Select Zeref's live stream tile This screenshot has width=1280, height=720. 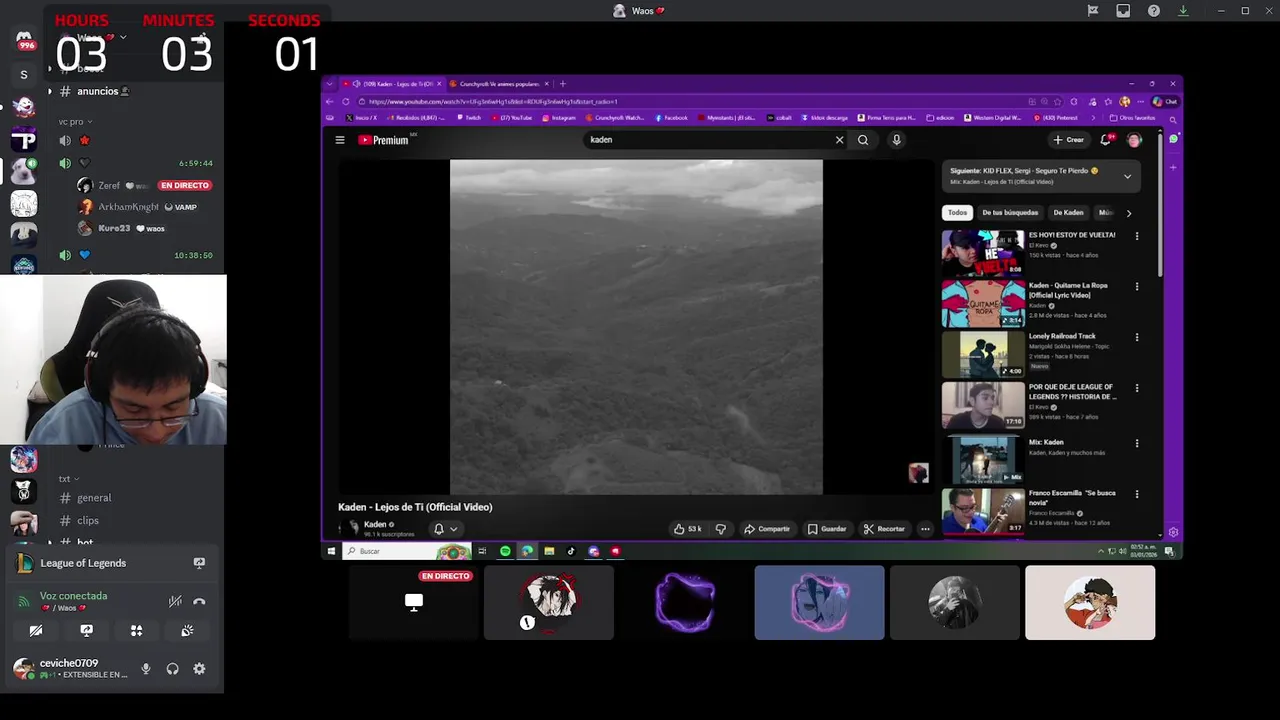413,603
